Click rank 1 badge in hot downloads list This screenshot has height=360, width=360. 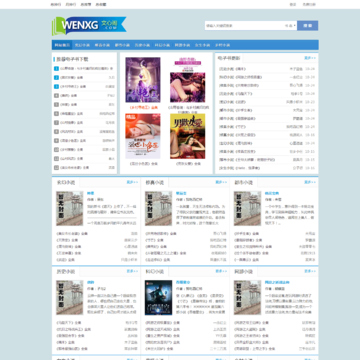(x=56, y=68)
